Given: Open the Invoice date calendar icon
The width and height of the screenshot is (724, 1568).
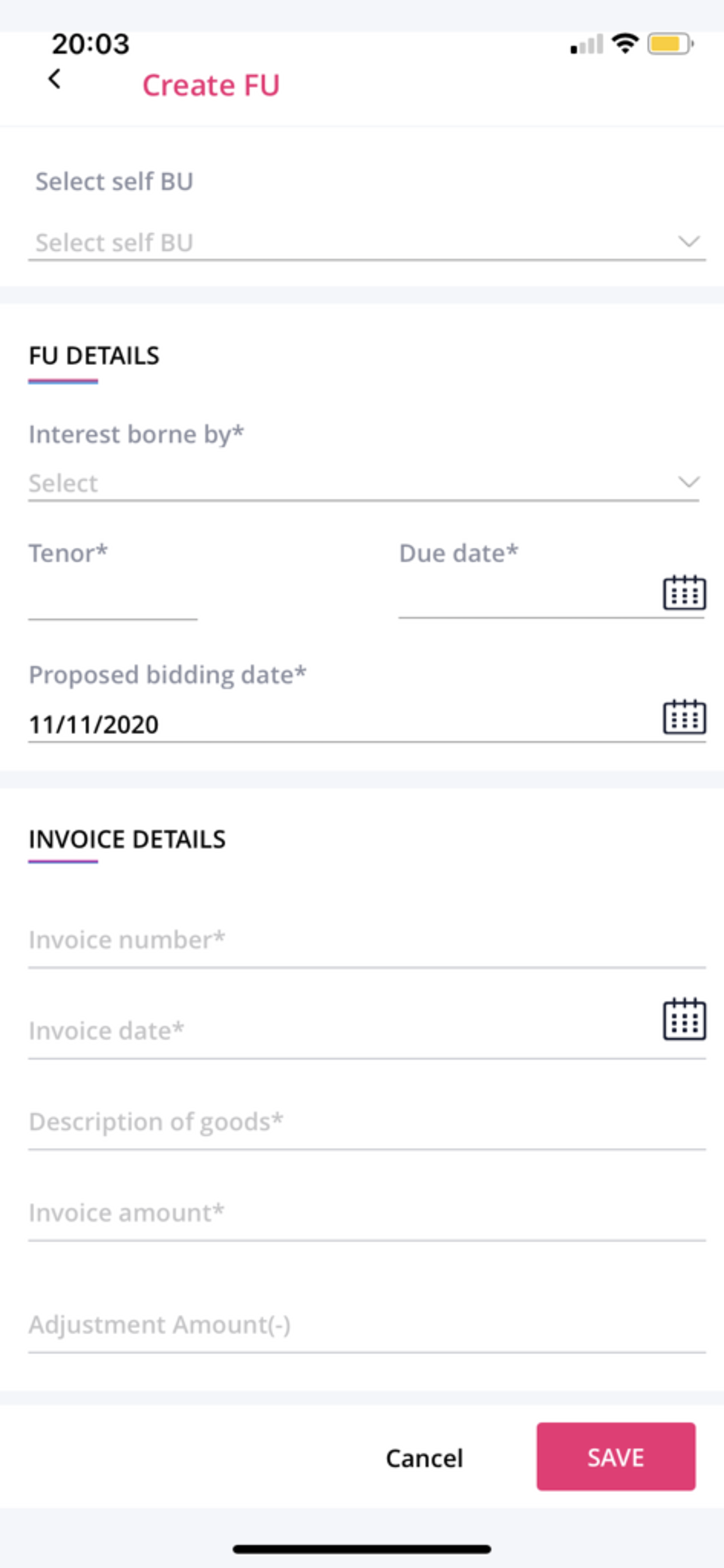Looking at the screenshot, I should tap(684, 1019).
